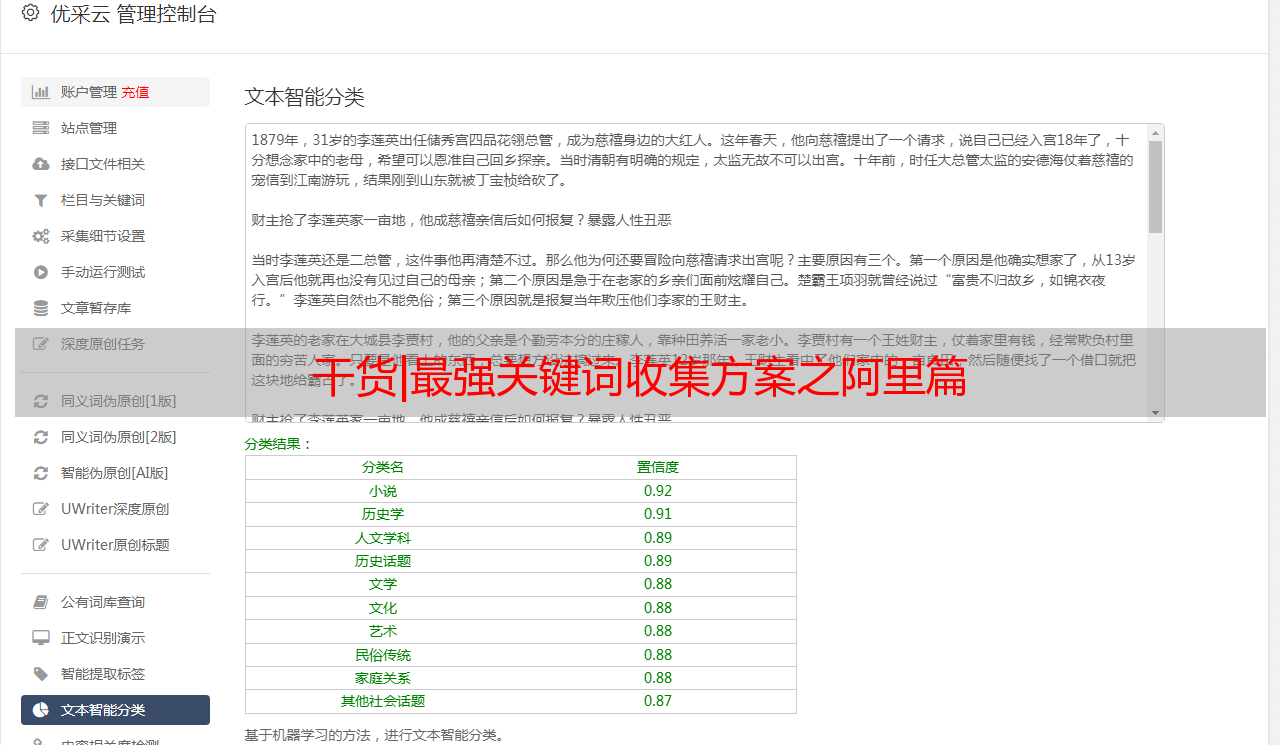Click the red 充值 recharge link

pos(135,92)
